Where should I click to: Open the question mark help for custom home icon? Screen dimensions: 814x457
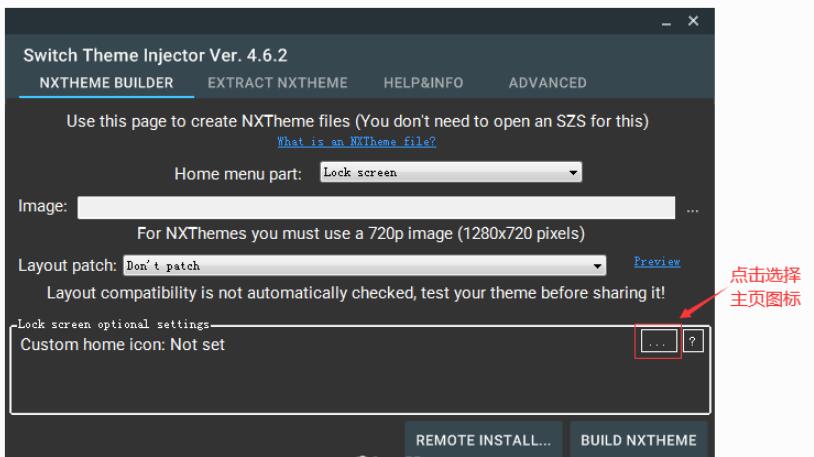(x=693, y=341)
